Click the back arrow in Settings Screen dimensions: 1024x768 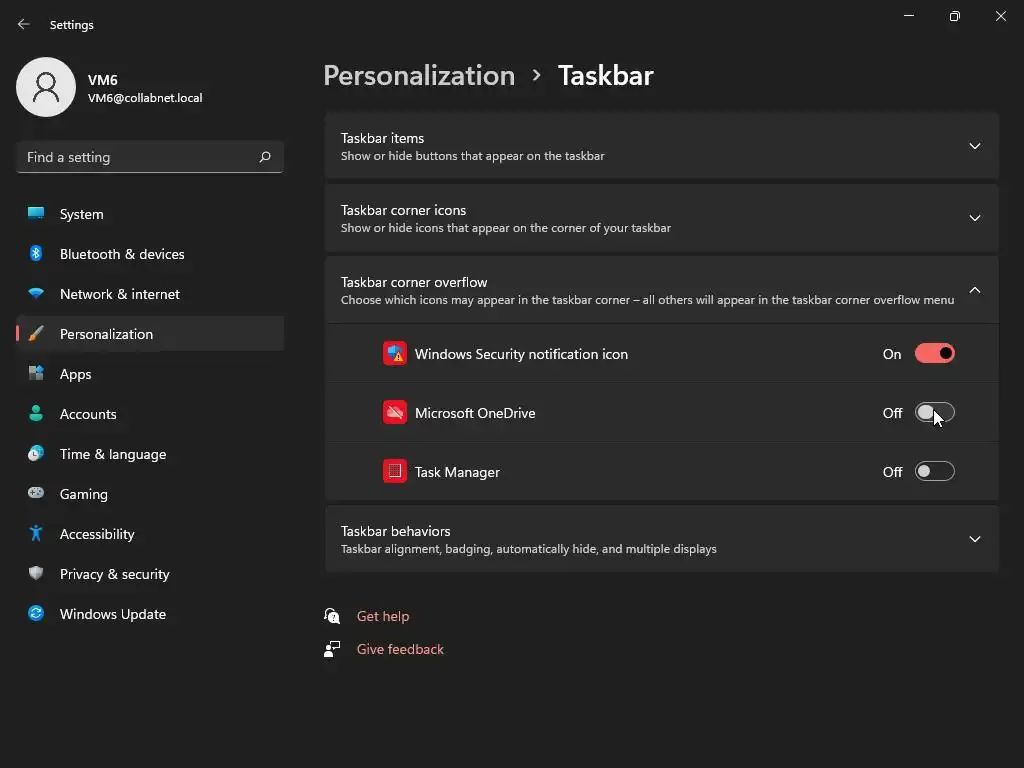click(x=24, y=24)
